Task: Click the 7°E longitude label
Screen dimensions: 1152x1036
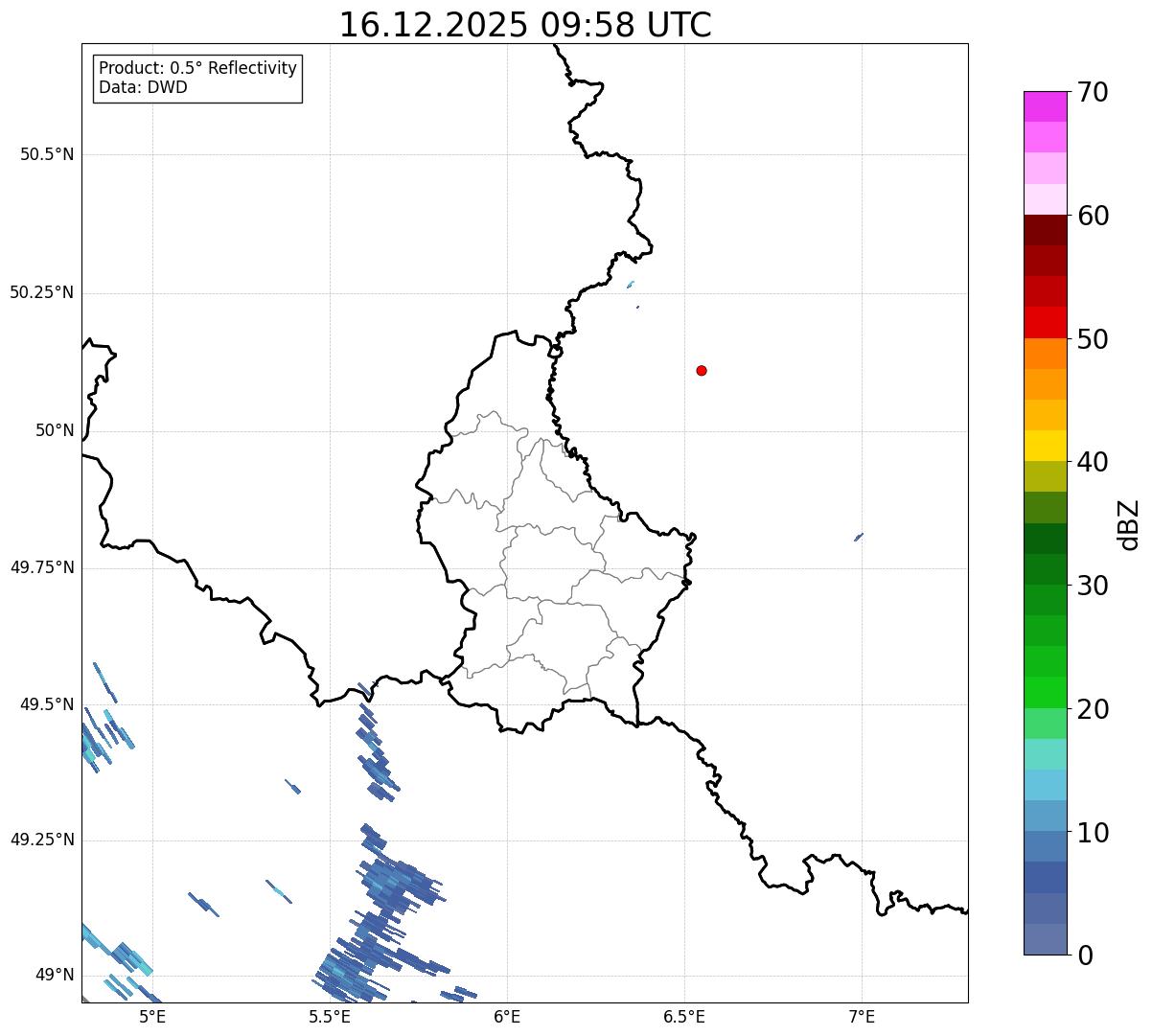Action: tap(862, 1016)
